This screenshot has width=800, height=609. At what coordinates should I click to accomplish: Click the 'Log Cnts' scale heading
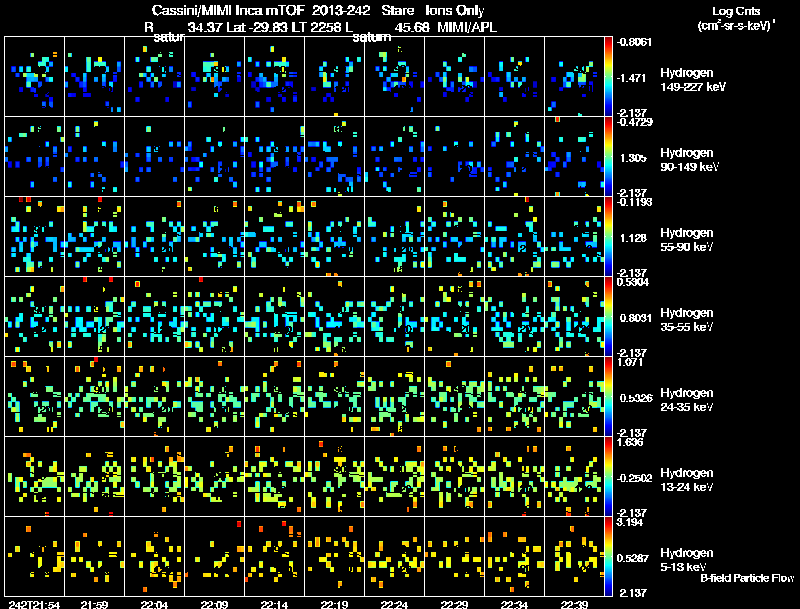click(x=736, y=11)
